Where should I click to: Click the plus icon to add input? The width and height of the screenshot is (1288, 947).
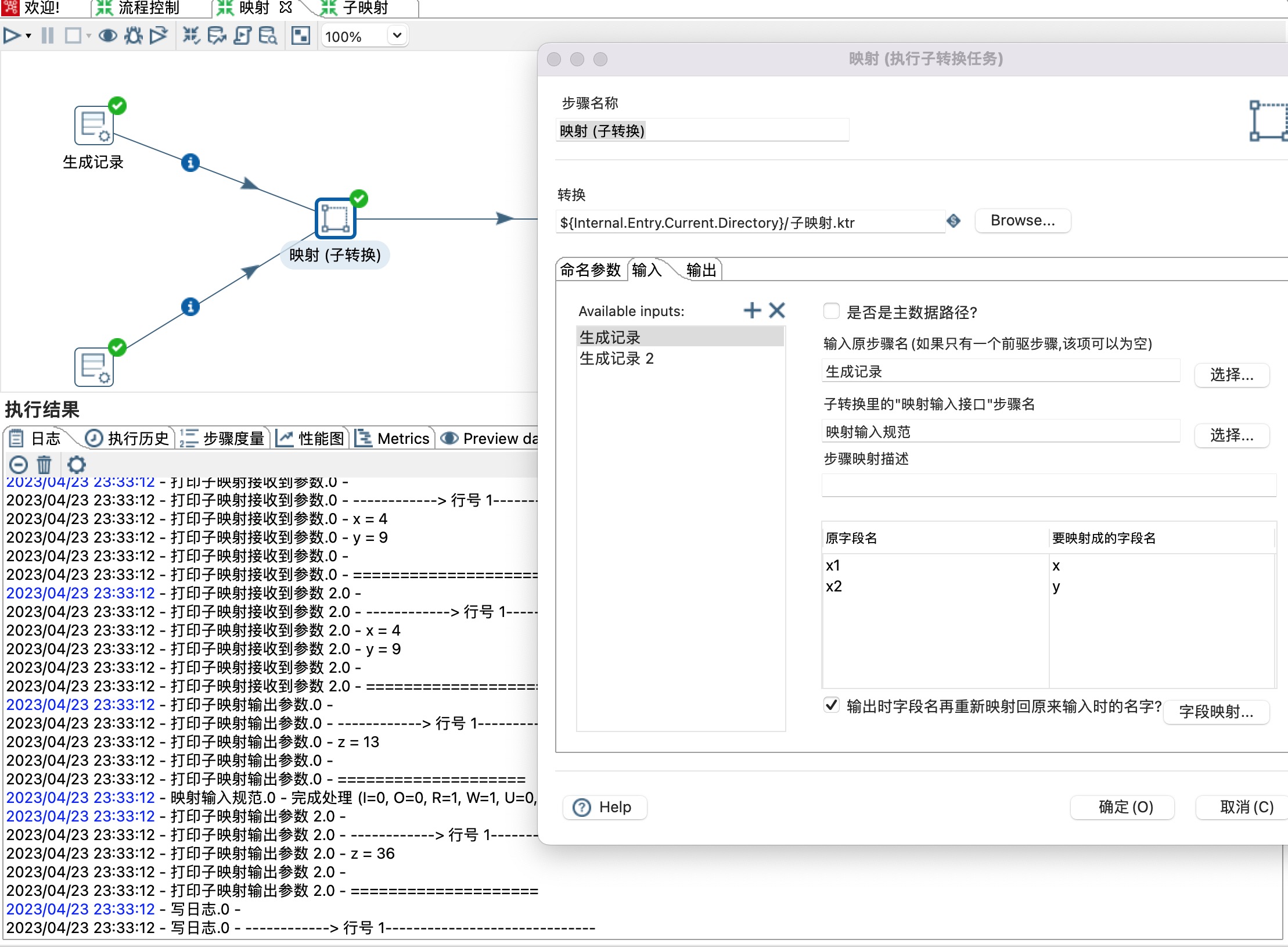coord(752,310)
